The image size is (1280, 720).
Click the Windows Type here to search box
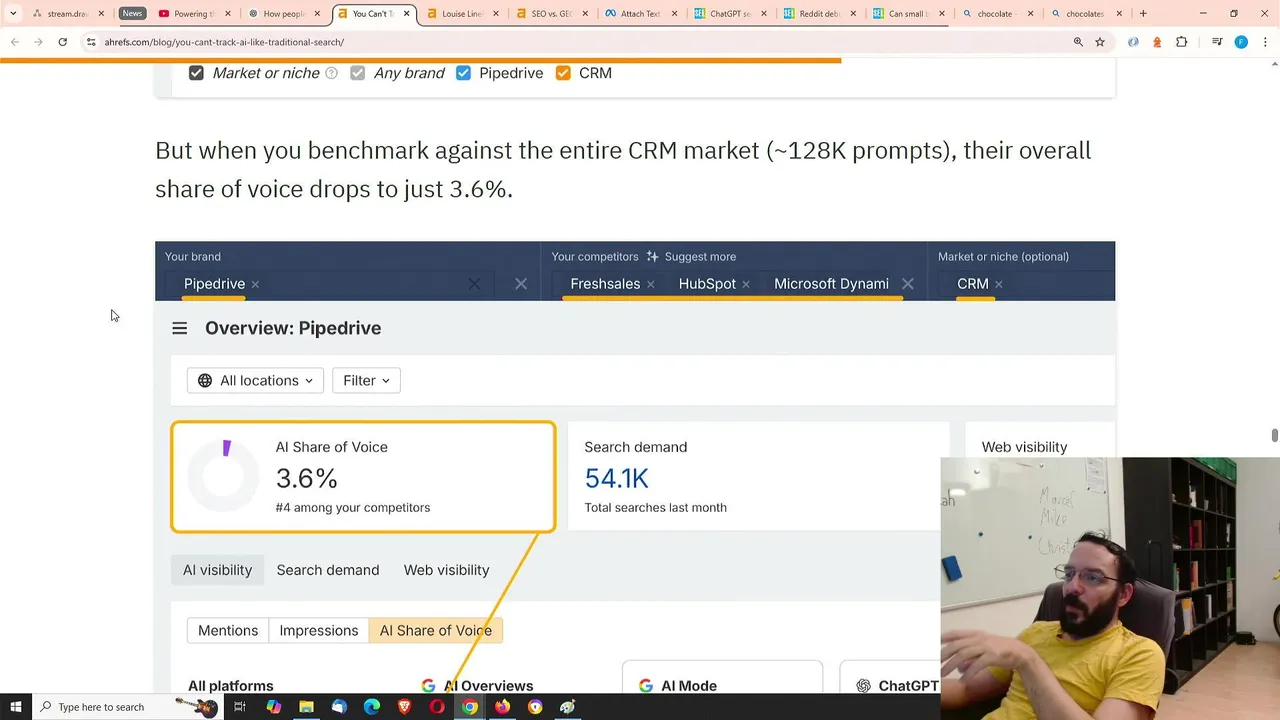pyautogui.click(x=128, y=707)
